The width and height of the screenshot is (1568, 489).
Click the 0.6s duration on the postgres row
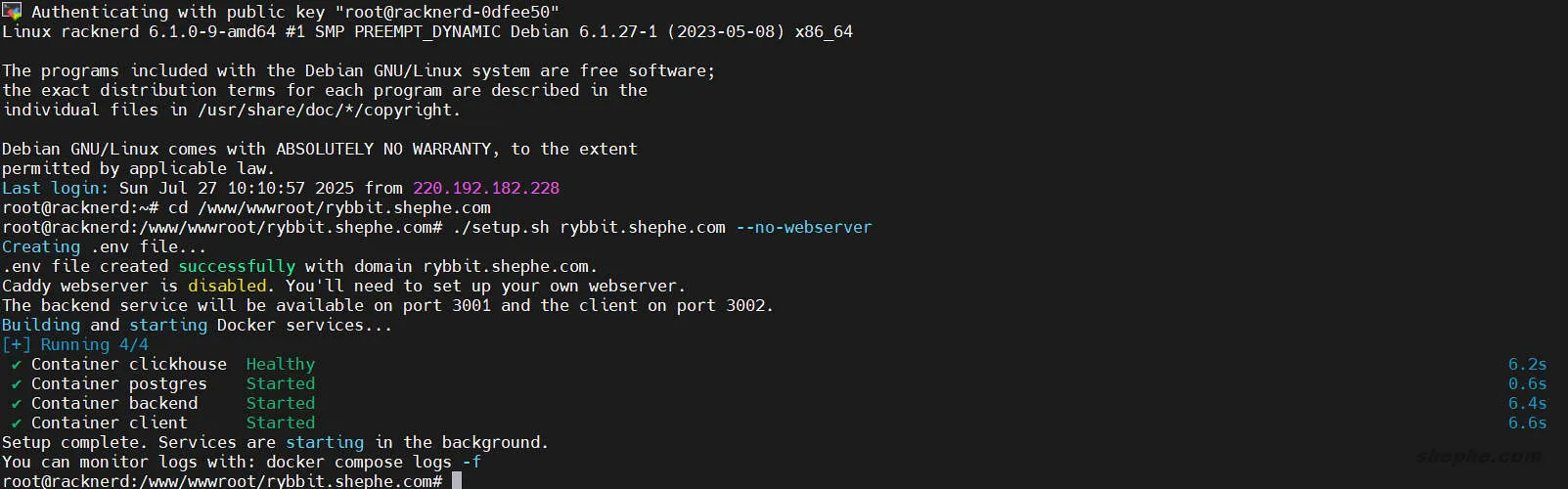(x=1527, y=383)
